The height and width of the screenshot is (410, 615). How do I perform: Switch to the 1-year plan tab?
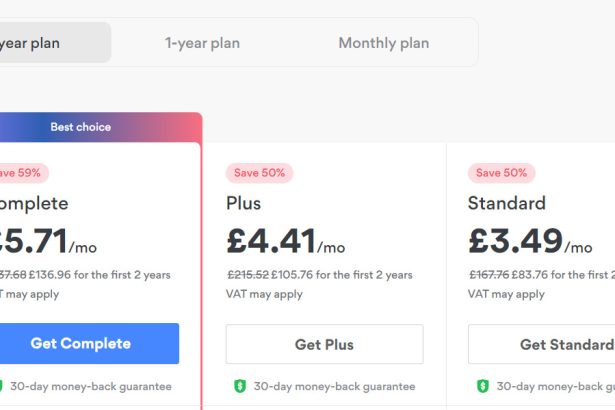202,43
